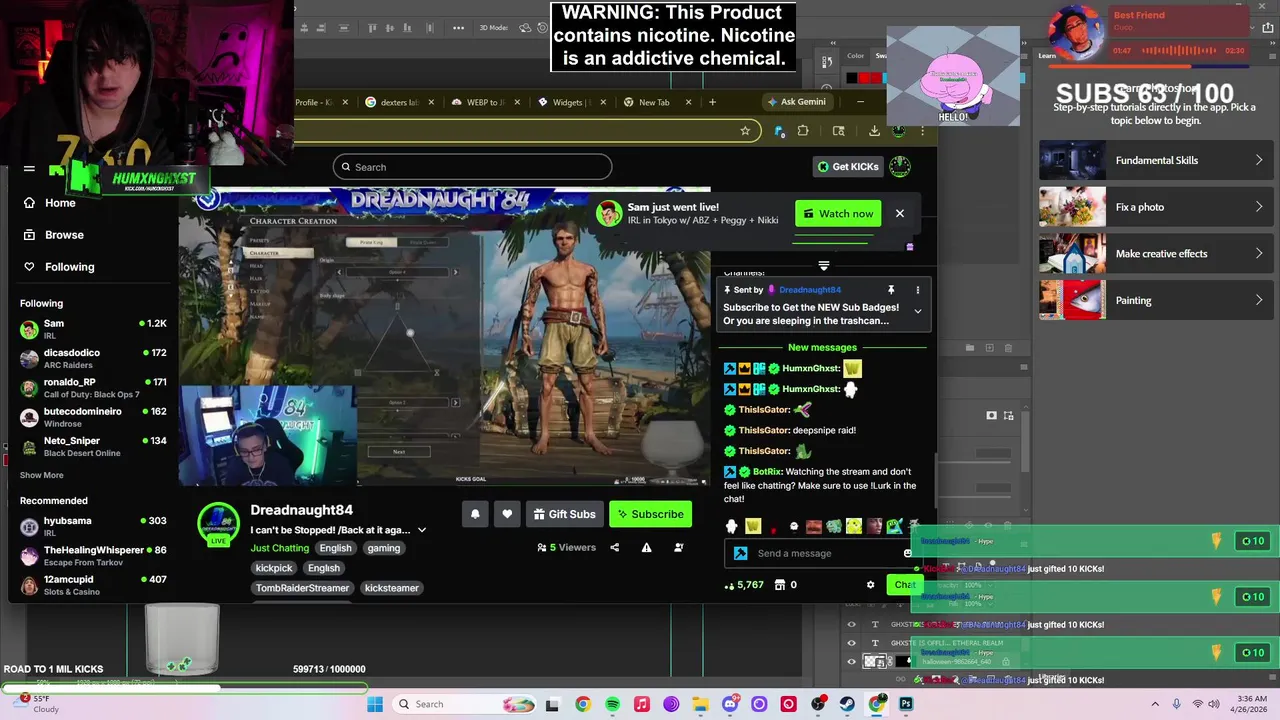Expand Following list with Show More
Image resolution: width=1280 pixels, height=720 pixels.
[41, 475]
